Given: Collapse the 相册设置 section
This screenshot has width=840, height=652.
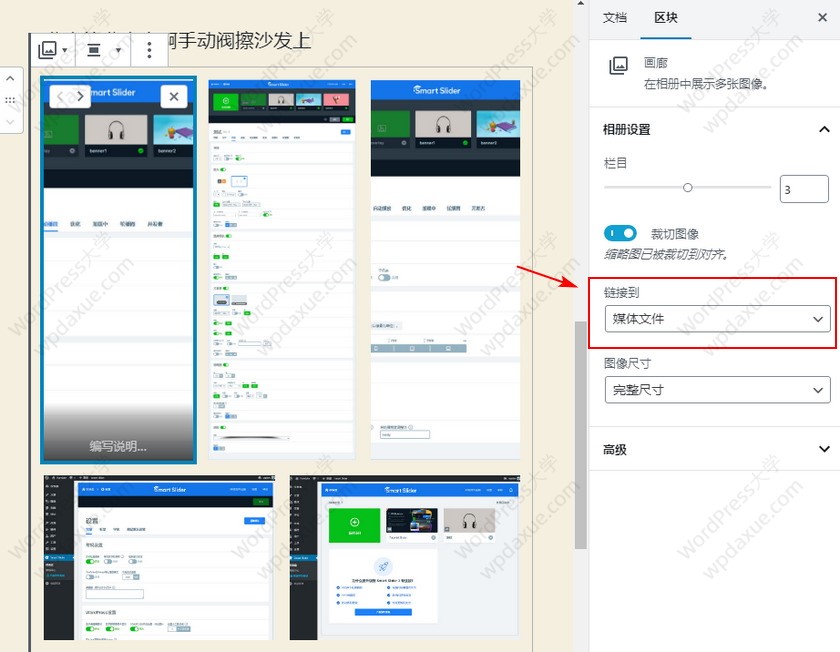Looking at the screenshot, I should pyautogui.click(x=823, y=130).
